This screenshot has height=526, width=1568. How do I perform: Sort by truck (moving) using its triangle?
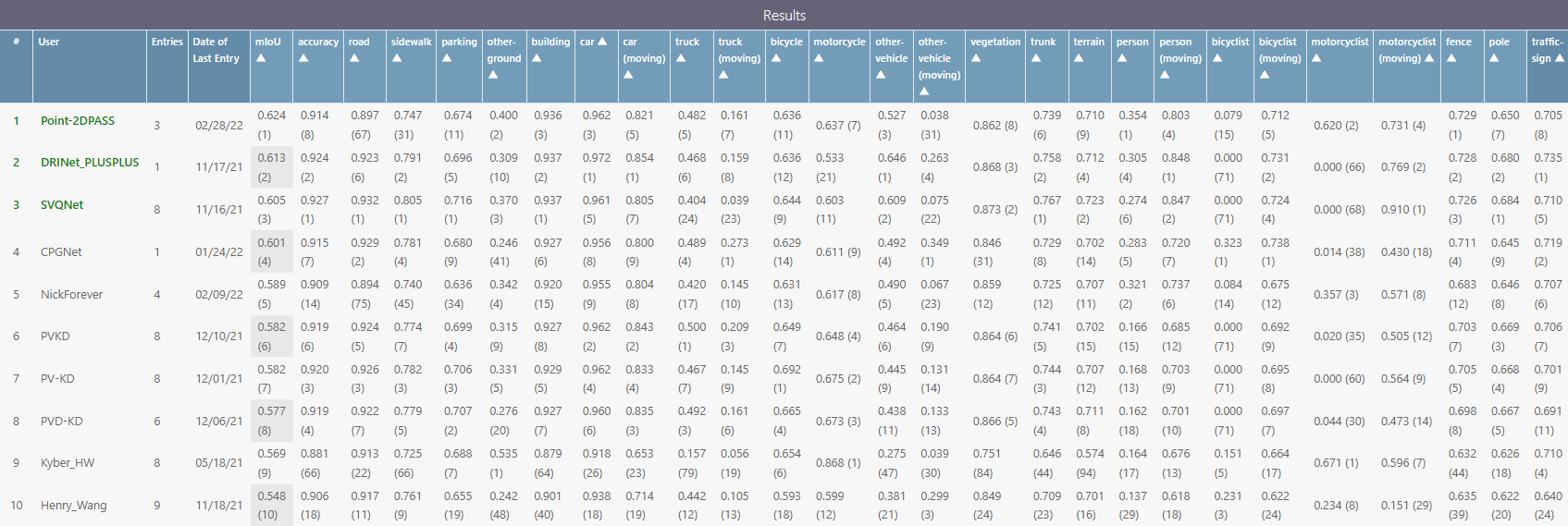point(723,75)
